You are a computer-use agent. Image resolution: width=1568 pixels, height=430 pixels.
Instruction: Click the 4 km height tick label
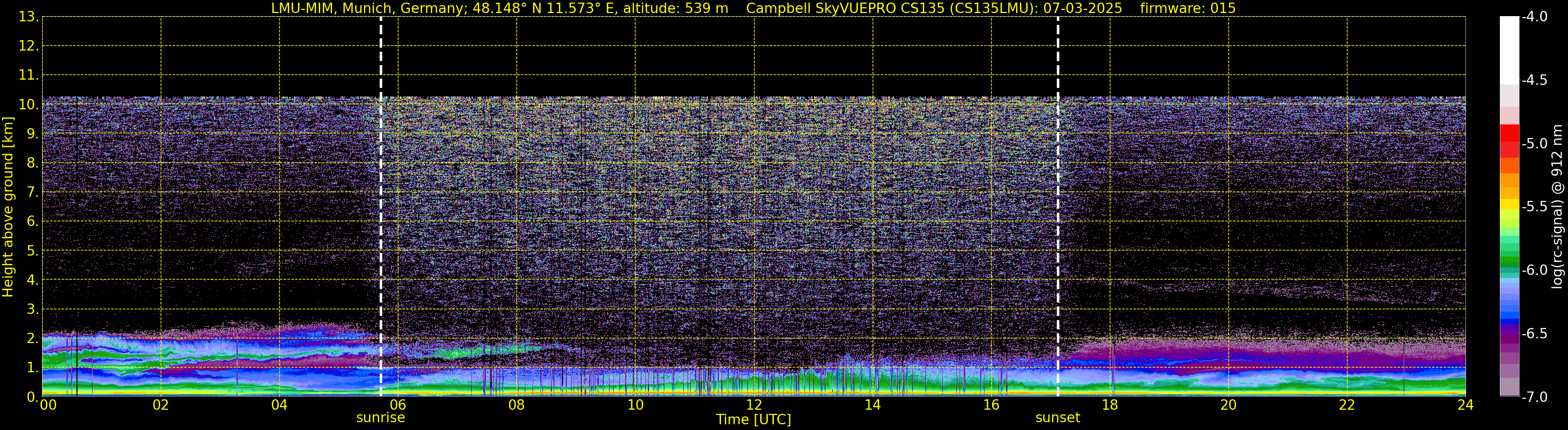(x=32, y=280)
